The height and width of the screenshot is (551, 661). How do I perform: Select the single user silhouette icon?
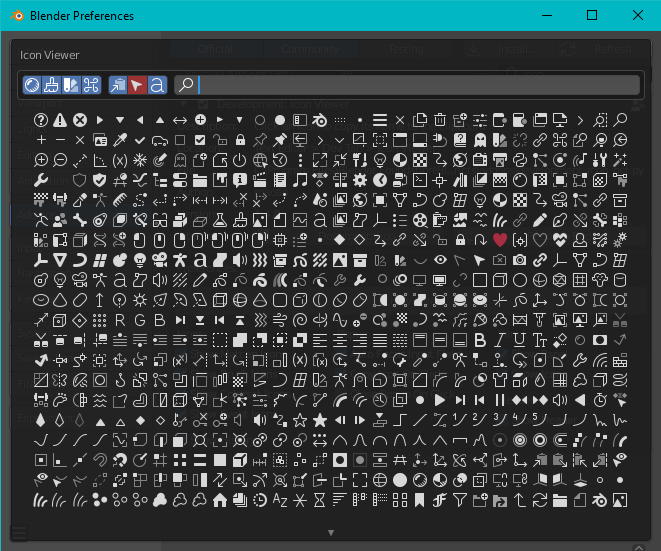pos(580,240)
